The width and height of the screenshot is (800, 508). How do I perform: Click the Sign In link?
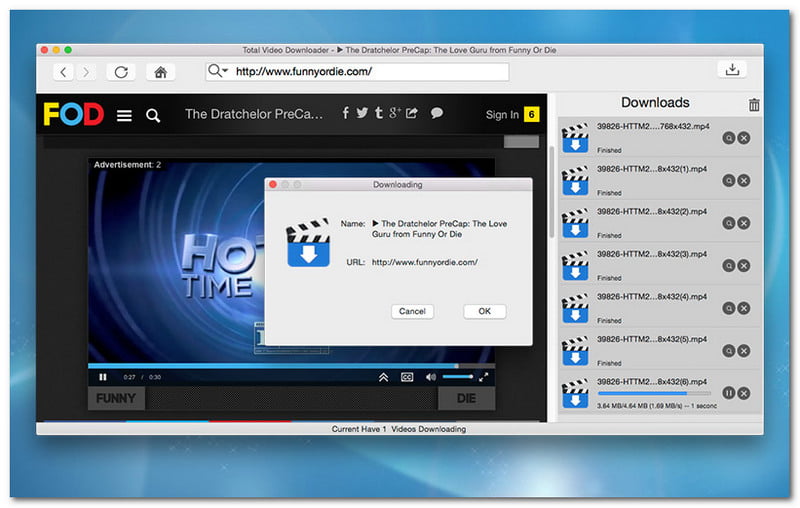[x=502, y=115]
